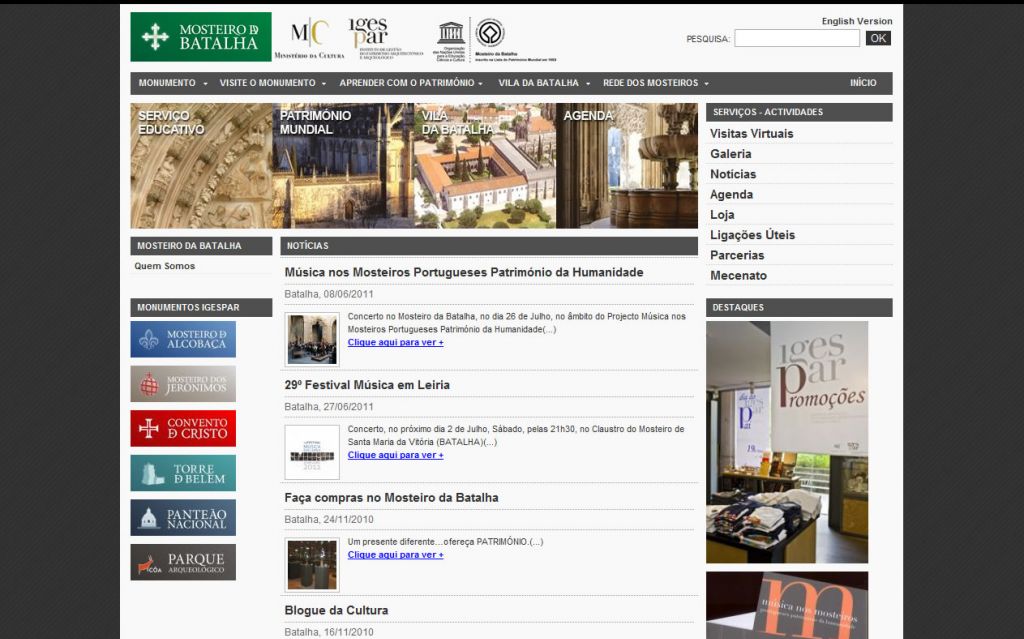Click the Parque Arqueológico Côa banner
This screenshot has height=639, width=1024.
[183, 562]
